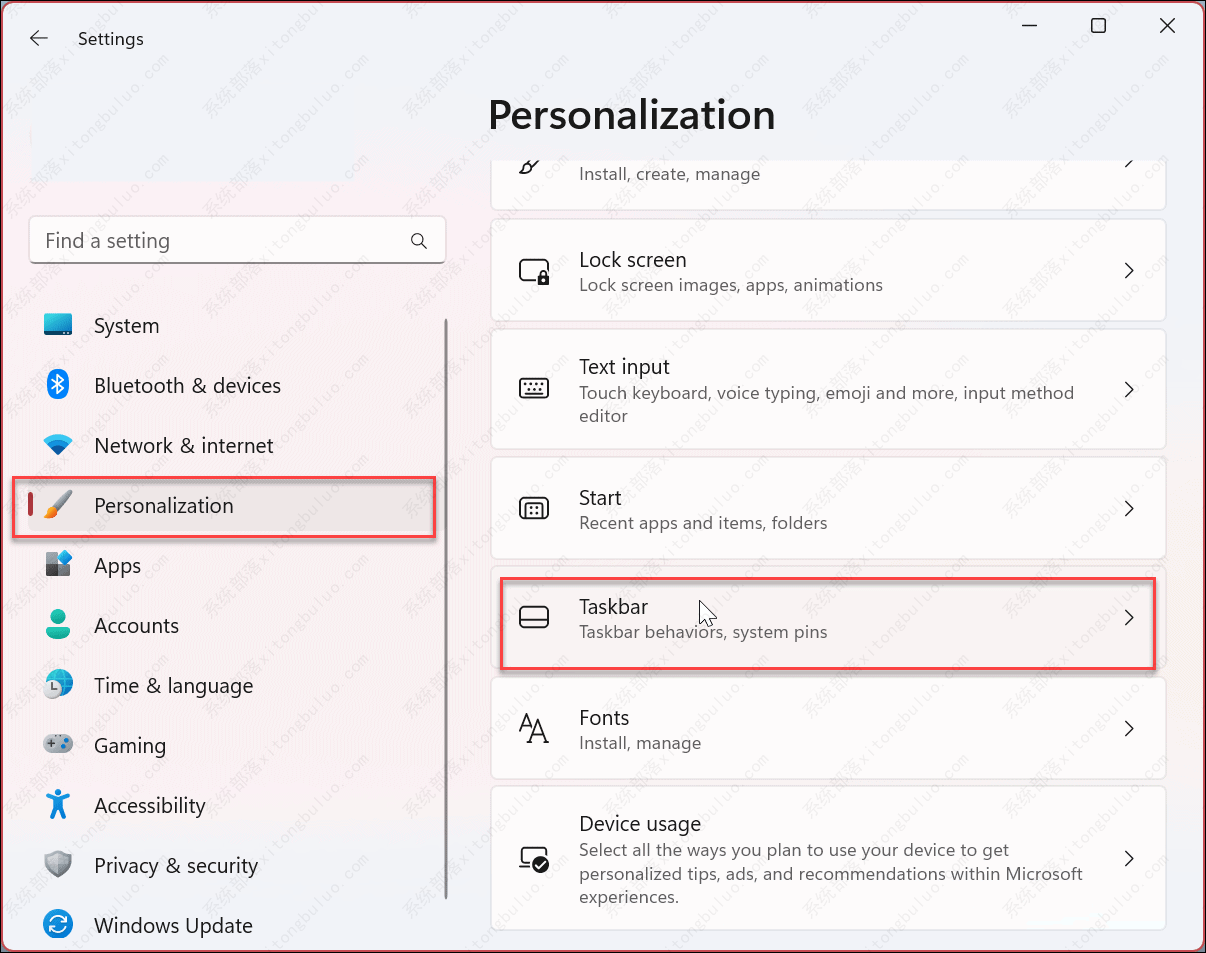Click the back arrow button
1206x953 pixels.
(38, 38)
